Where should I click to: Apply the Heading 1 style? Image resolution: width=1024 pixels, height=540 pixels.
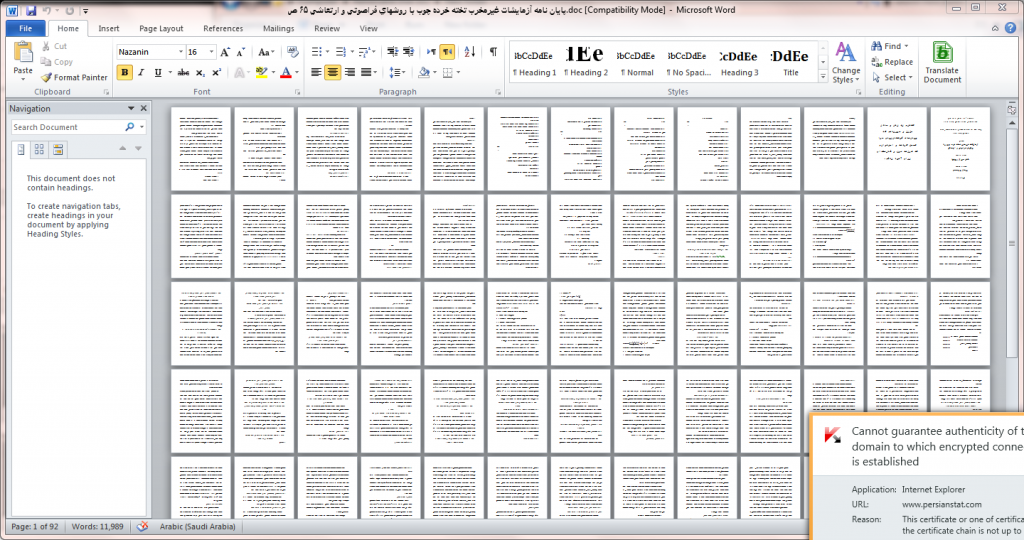(534, 62)
